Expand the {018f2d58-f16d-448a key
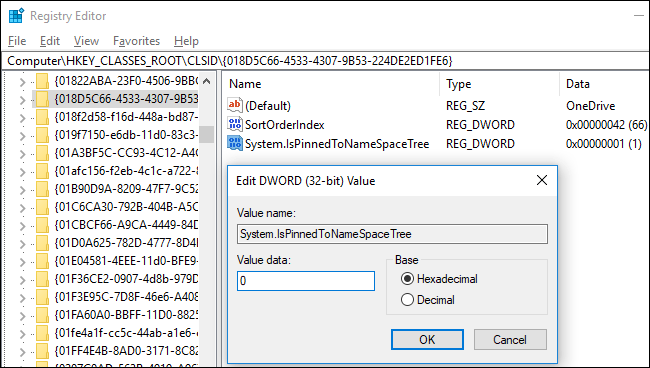The image size is (650, 368). [22, 118]
